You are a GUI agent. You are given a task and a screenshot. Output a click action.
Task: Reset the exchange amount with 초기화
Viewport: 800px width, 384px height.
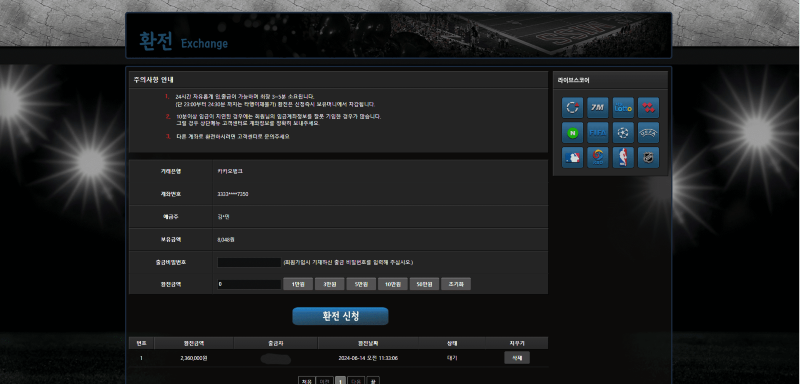point(456,284)
